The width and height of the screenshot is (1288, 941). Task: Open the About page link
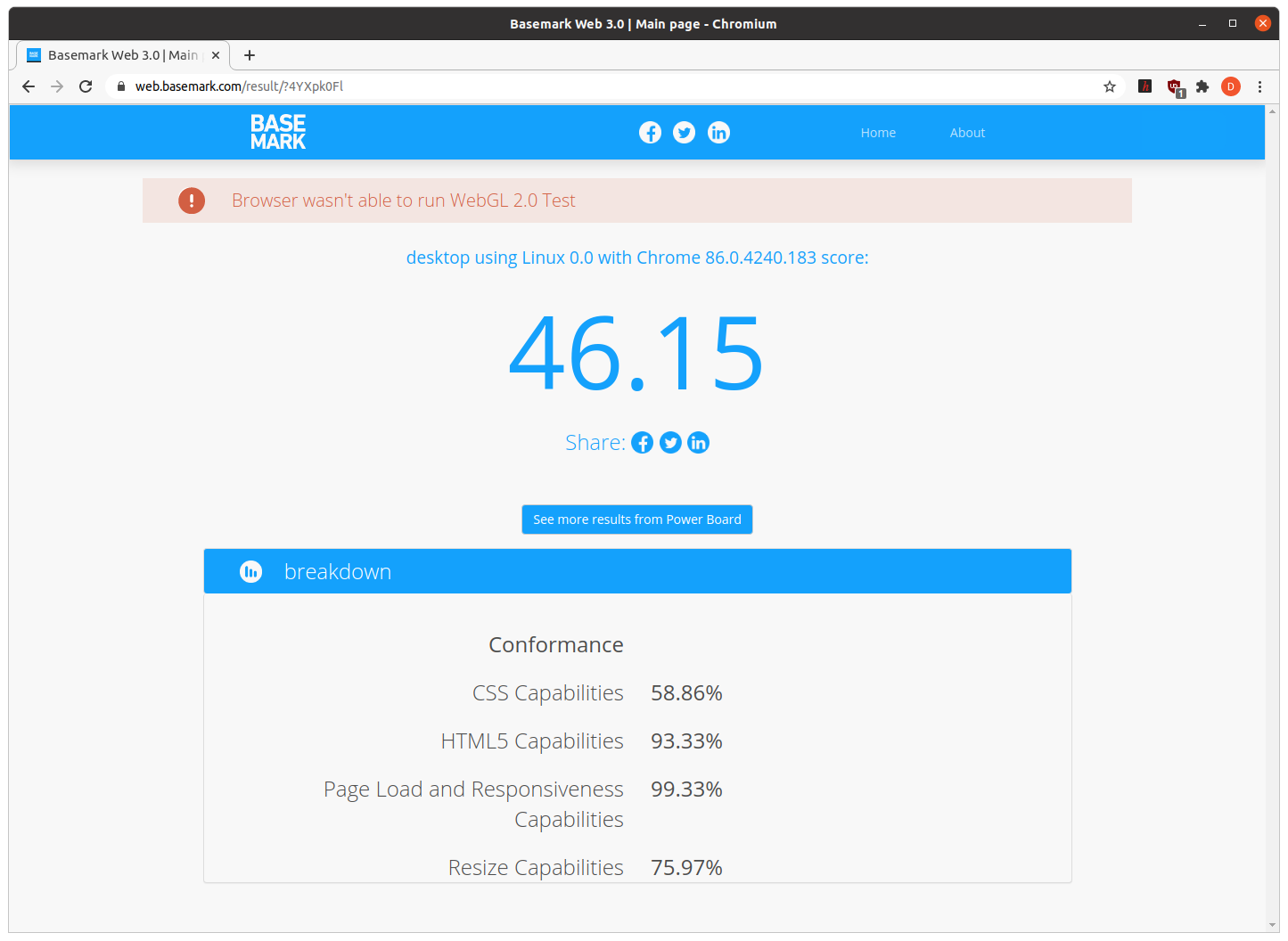click(x=967, y=133)
